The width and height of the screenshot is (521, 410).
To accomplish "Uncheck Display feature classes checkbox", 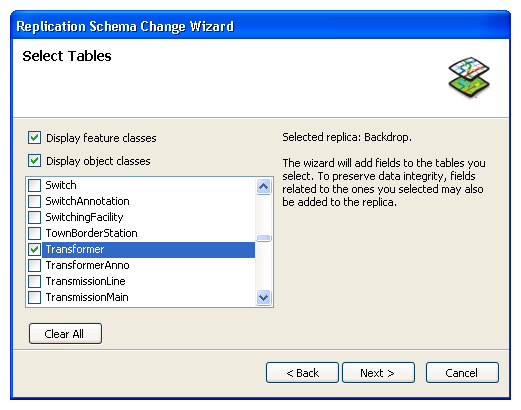I will pos(35,138).
